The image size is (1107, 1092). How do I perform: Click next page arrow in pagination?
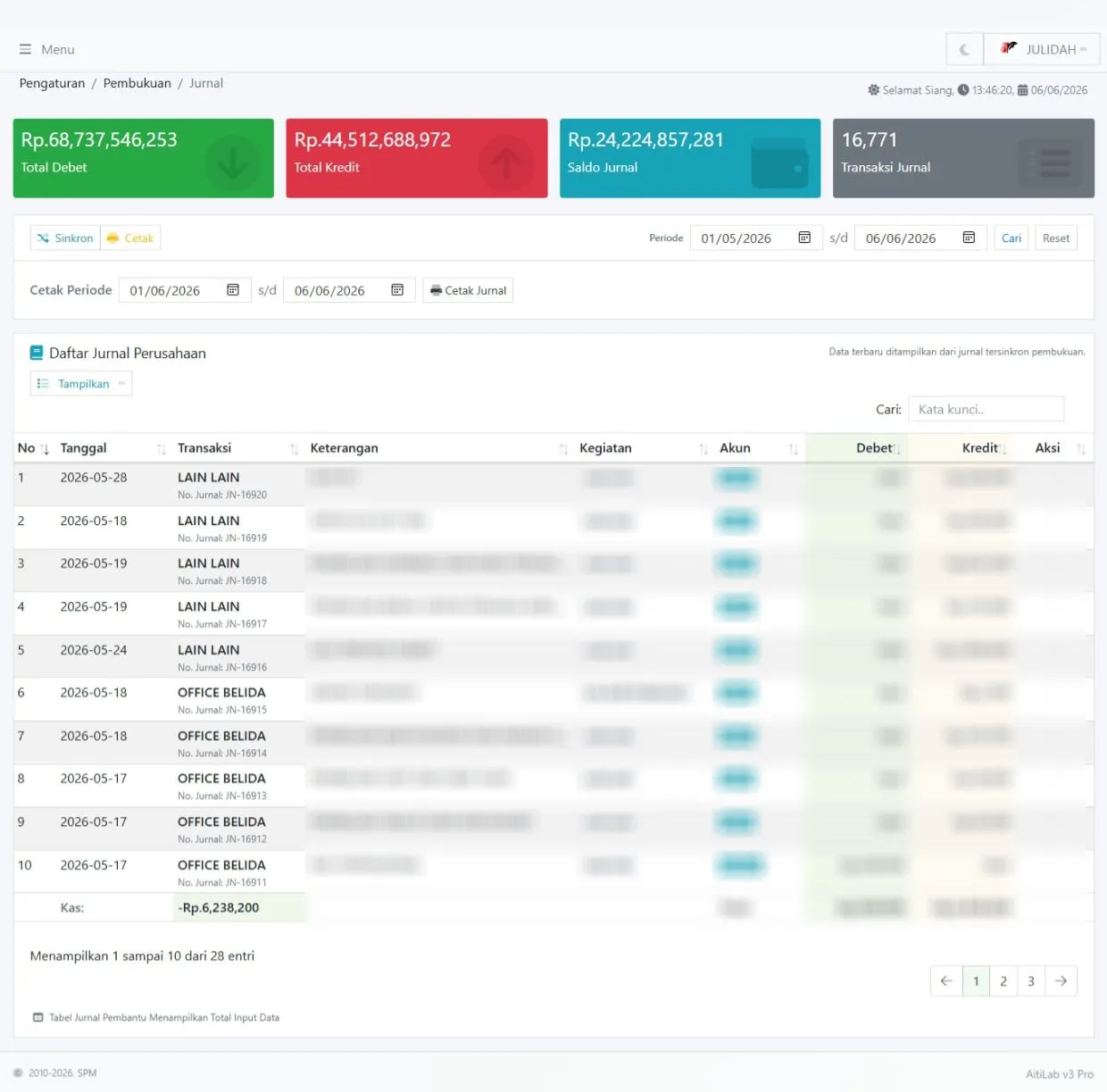(x=1061, y=981)
